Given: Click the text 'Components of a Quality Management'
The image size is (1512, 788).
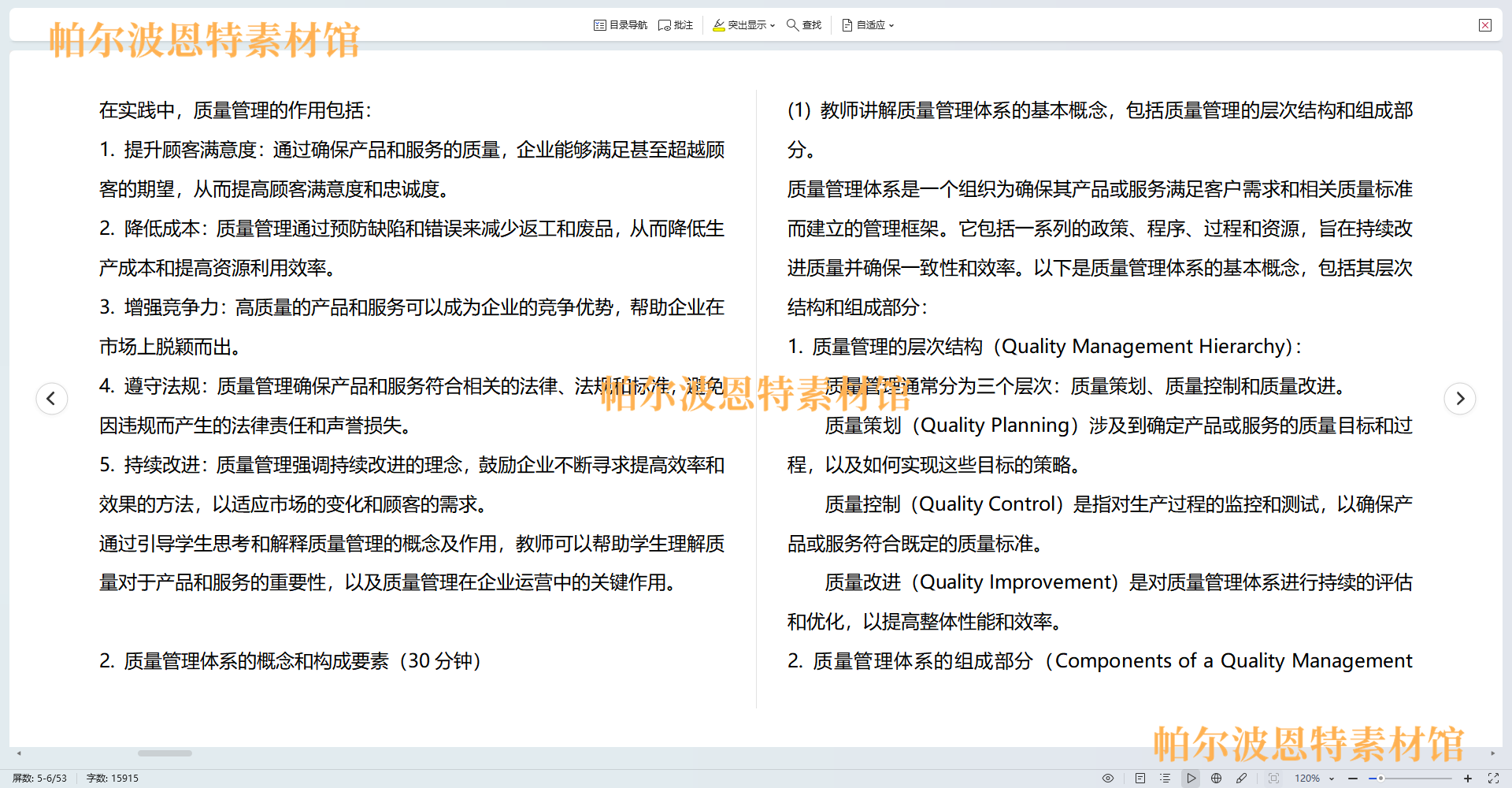Looking at the screenshot, I should 1234,661.
